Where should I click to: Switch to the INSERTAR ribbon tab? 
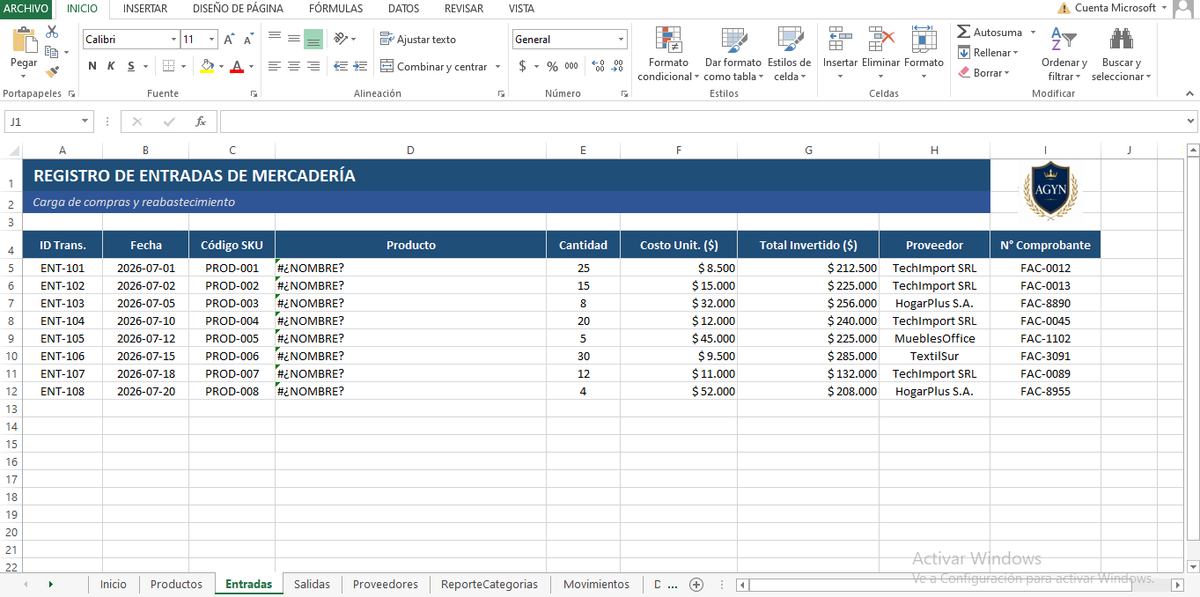click(144, 8)
